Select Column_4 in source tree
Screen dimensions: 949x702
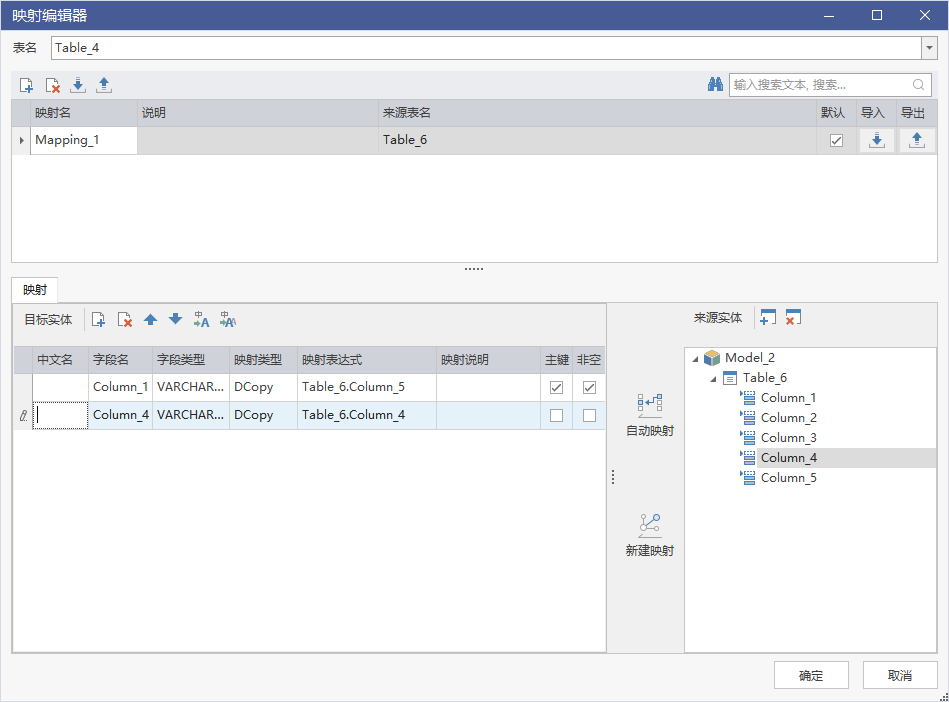pos(788,458)
